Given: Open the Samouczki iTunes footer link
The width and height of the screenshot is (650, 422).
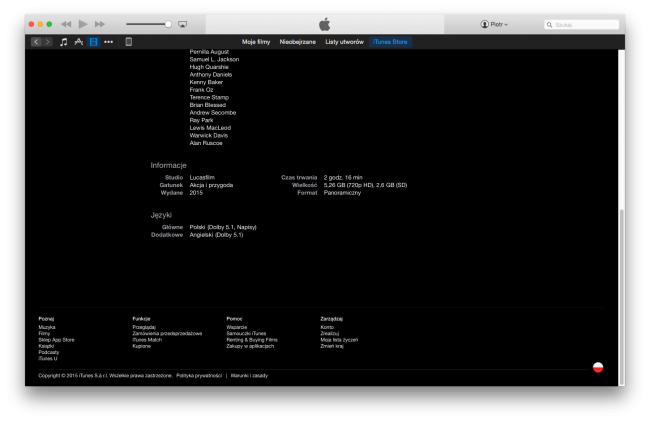Looking at the screenshot, I should point(246,333).
